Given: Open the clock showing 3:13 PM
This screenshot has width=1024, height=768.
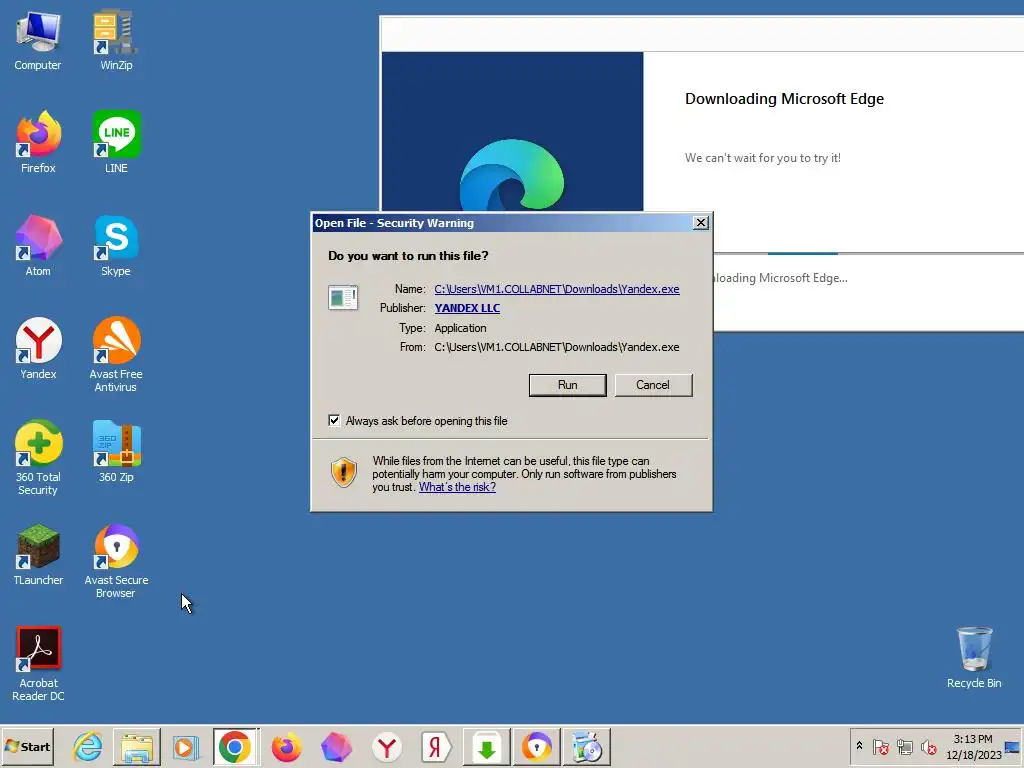Looking at the screenshot, I should [x=973, y=746].
